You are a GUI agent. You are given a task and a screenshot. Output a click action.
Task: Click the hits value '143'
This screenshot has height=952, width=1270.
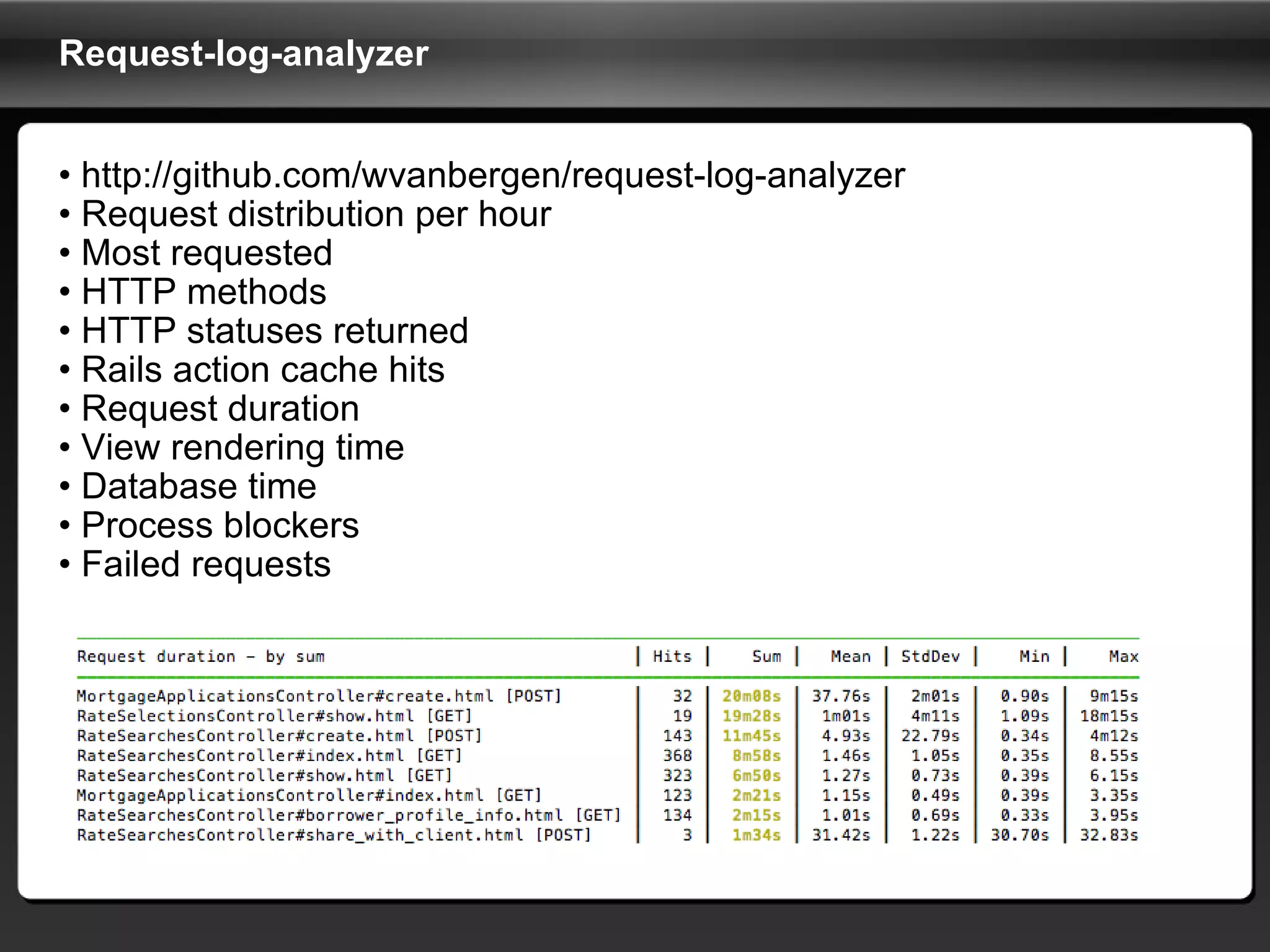(677, 736)
